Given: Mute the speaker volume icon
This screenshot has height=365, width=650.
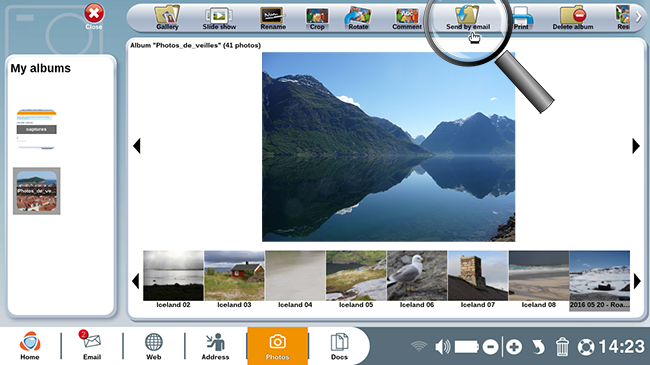Looking at the screenshot, I should click(x=442, y=347).
